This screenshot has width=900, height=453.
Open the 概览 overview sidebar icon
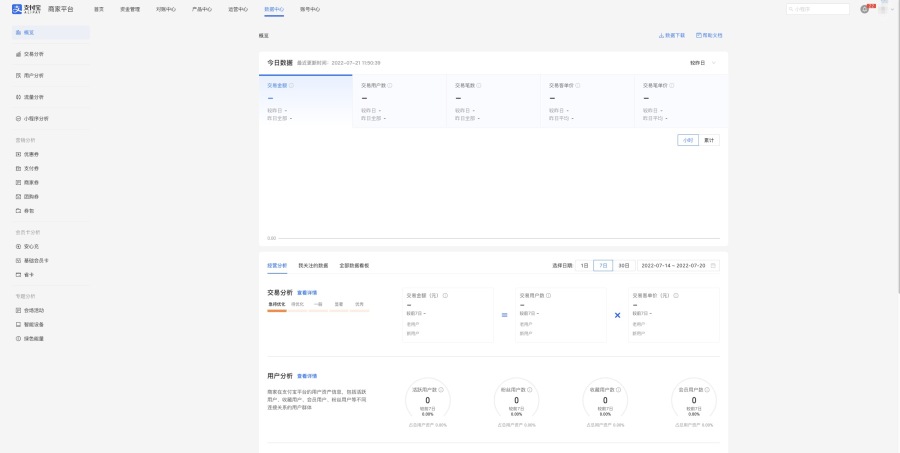point(18,33)
